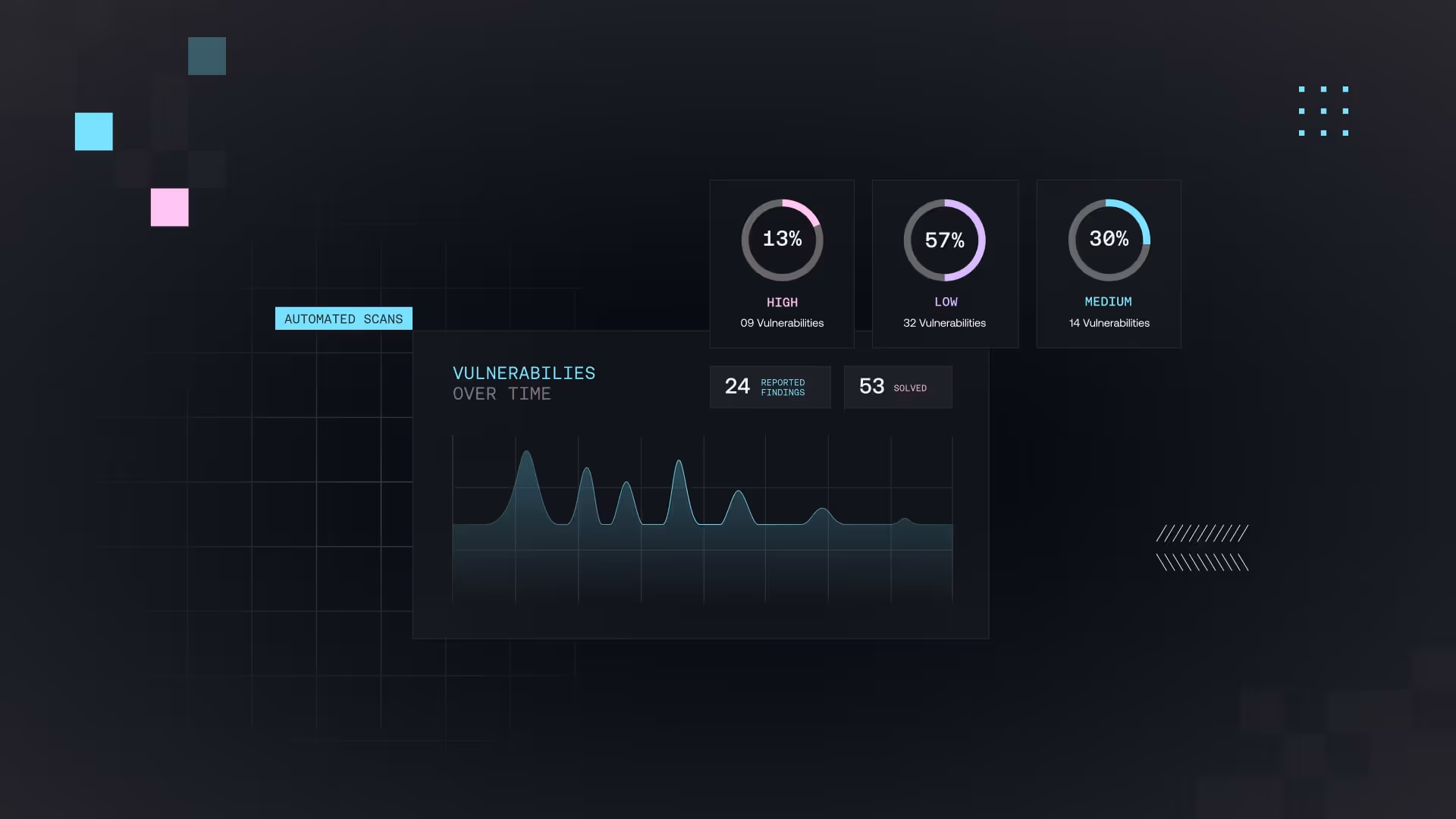
Task: Click the forward slash hatch pattern
Action: point(1202,533)
